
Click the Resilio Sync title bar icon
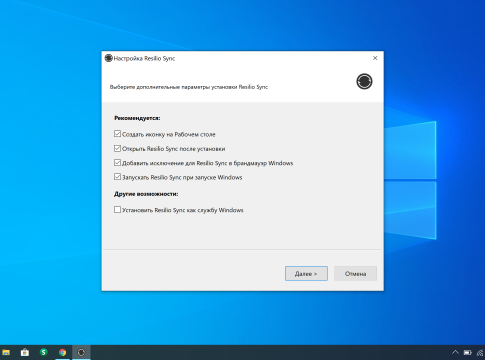(109, 58)
